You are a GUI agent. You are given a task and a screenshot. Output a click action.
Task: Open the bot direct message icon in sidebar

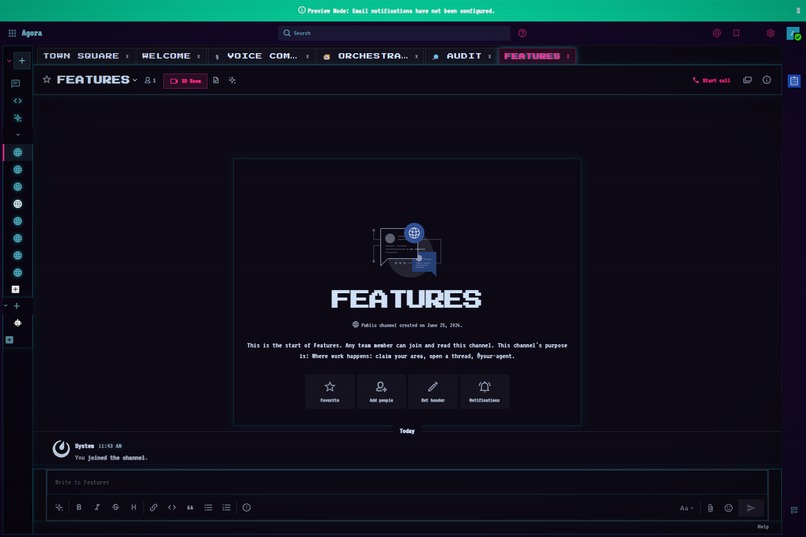[x=17, y=323]
